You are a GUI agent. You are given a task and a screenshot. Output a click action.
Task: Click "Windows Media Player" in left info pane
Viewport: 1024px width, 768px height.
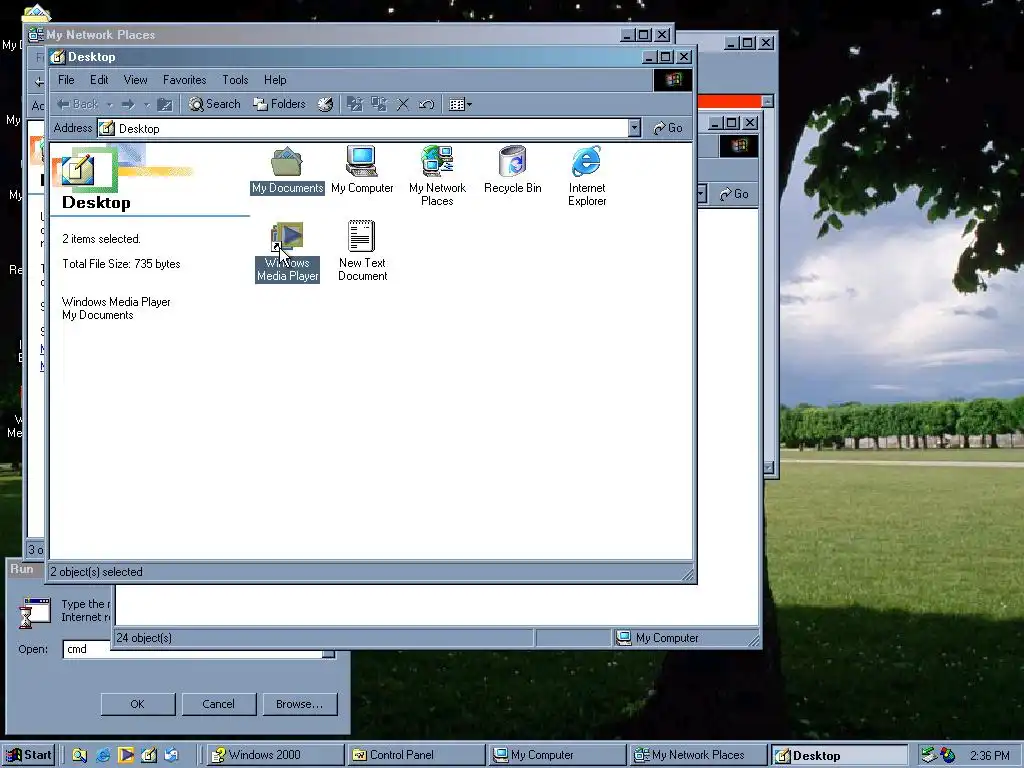(116, 302)
